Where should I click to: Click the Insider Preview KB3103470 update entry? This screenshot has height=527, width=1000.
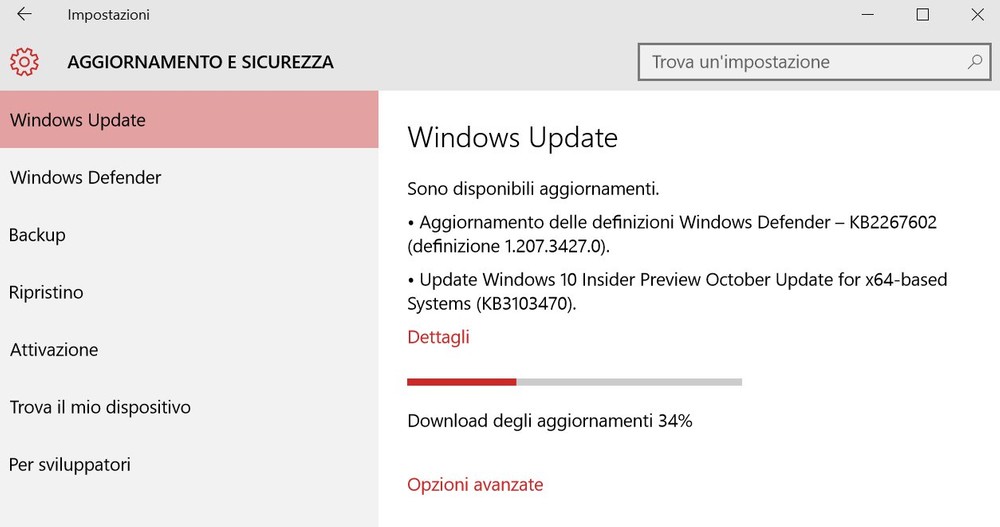[677, 291]
